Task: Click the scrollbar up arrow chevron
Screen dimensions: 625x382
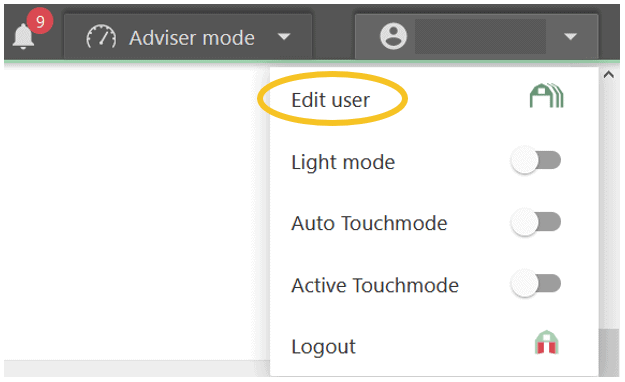Action: point(608,75)
